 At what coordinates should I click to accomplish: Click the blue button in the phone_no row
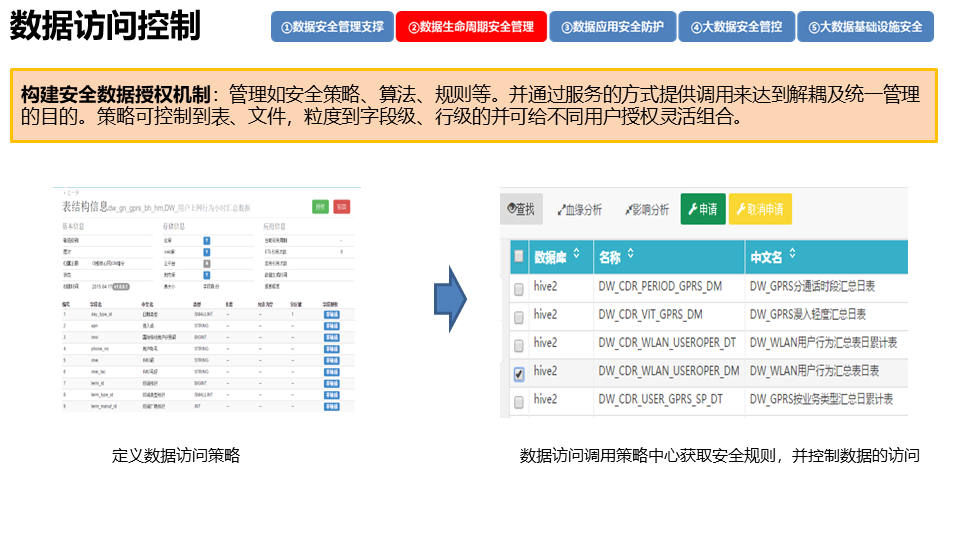pyautogui.click(x=331, y=349)
